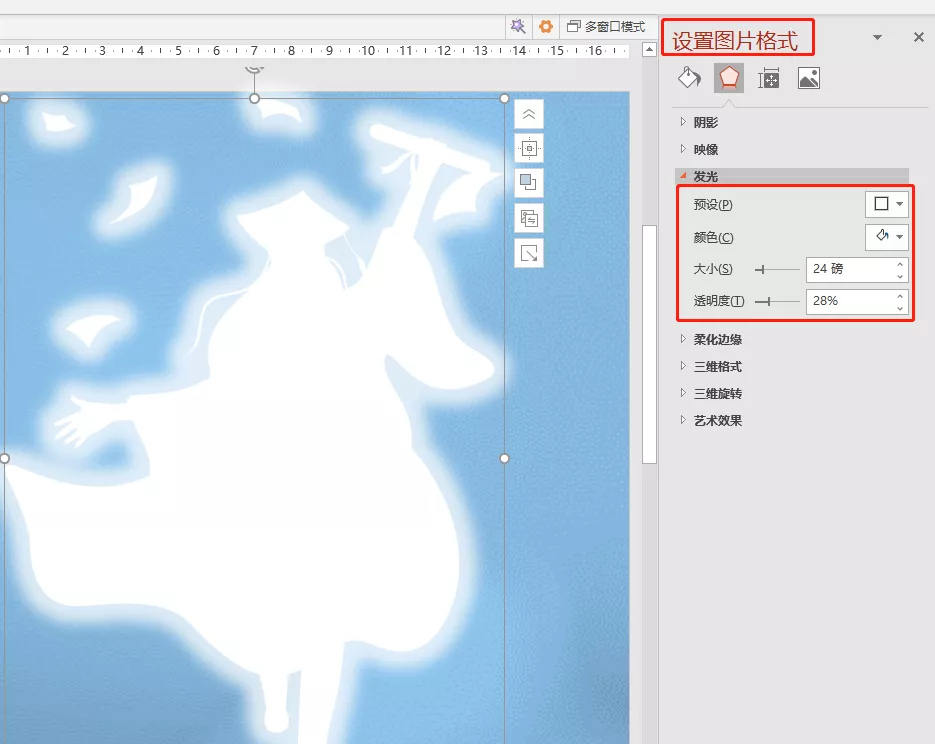Click the rotation handle above the image
935x744 pixels.
[x=255, y=69]
